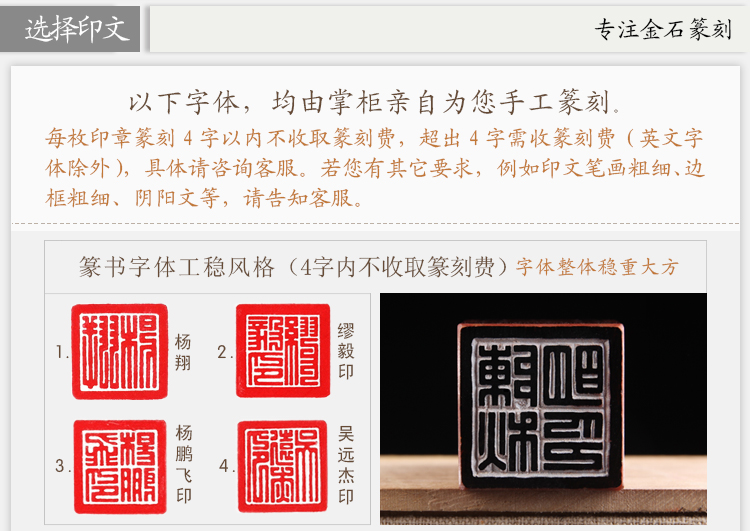The image size is (750, 531).
Task: Click the number 2. marker
Action: 225,352
